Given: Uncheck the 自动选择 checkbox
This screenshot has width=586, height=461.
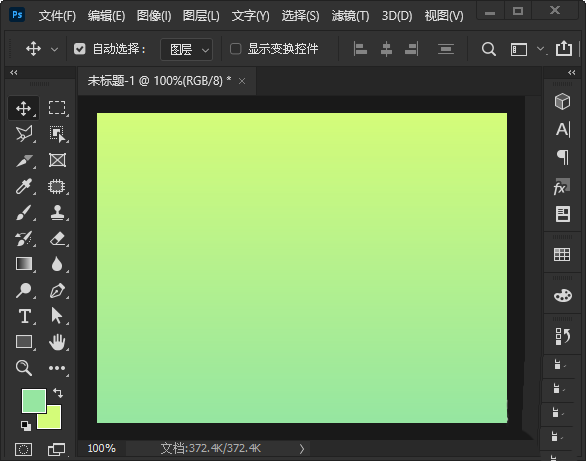Looking at the screenshot, I should [x=80, y=49].
